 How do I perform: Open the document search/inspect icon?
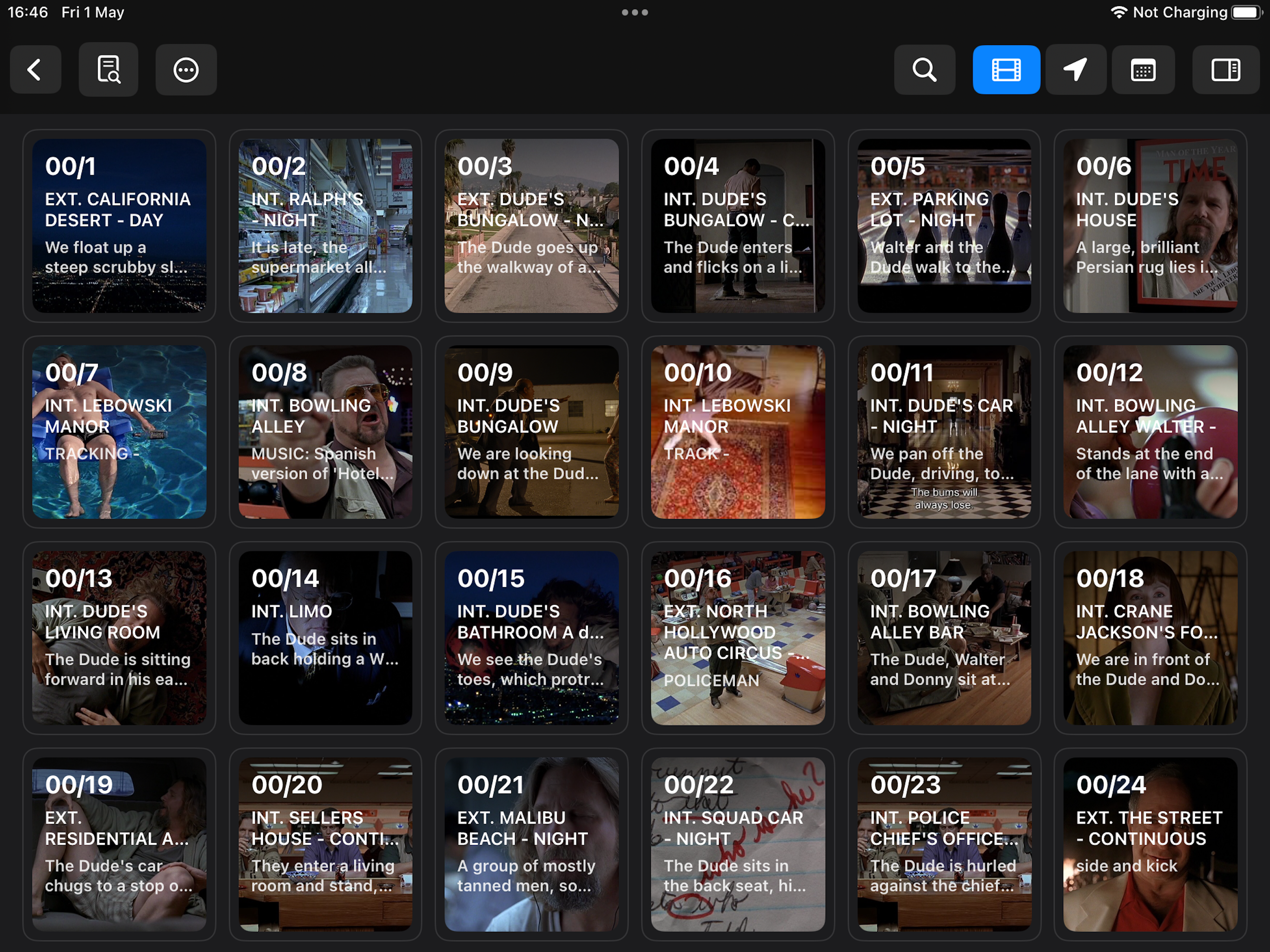coord(108,69)
